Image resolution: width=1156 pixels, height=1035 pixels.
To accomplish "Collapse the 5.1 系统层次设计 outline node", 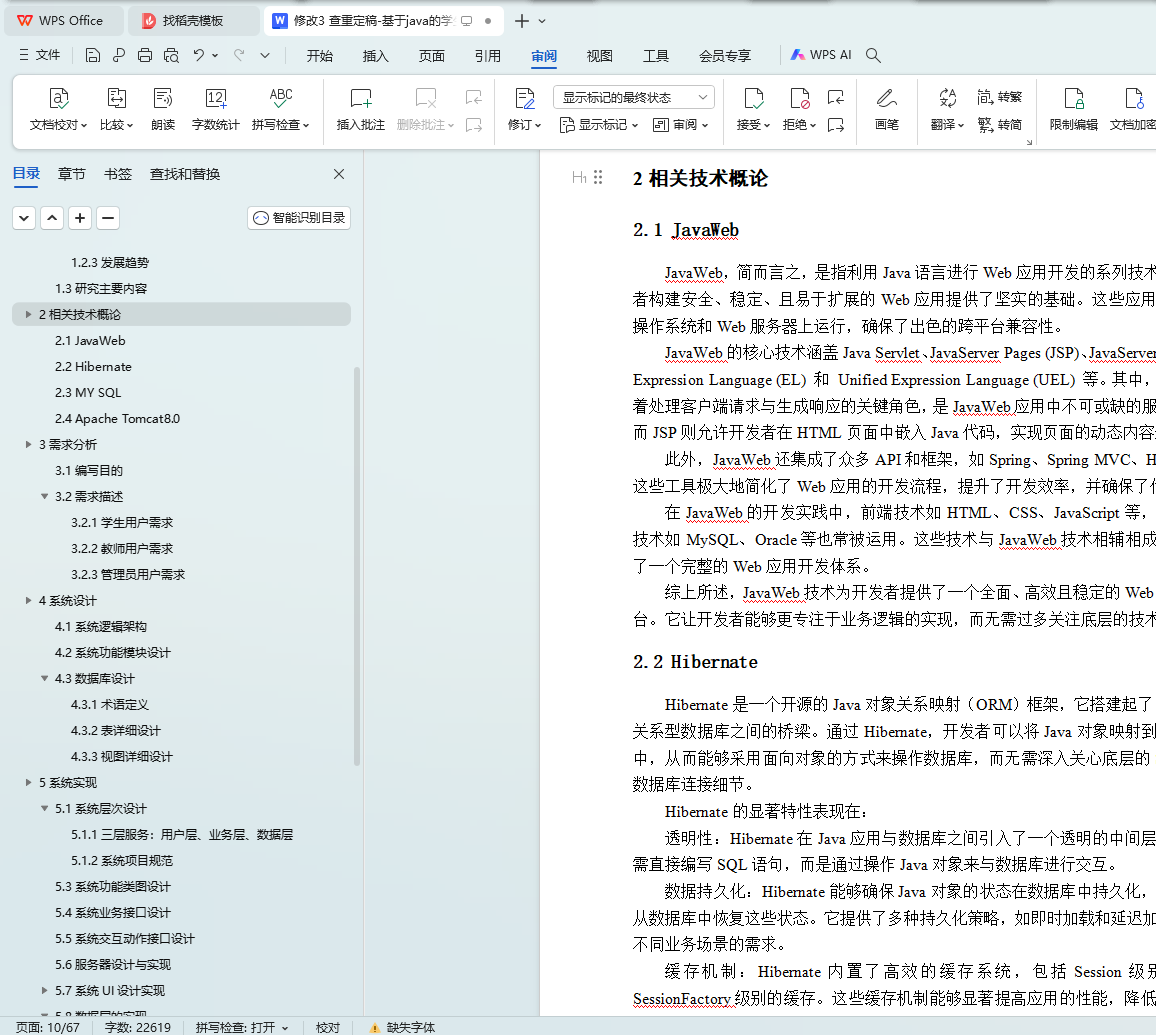I will (x=44, y=809).
